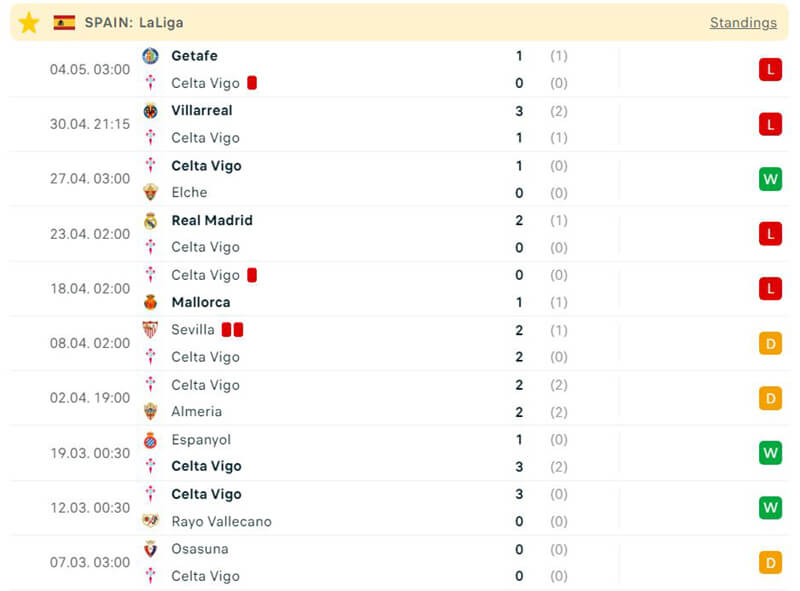The width and height of the screenshot is (800, 591).
Task: Click the green W badge for Elche match
Action: 770,179
